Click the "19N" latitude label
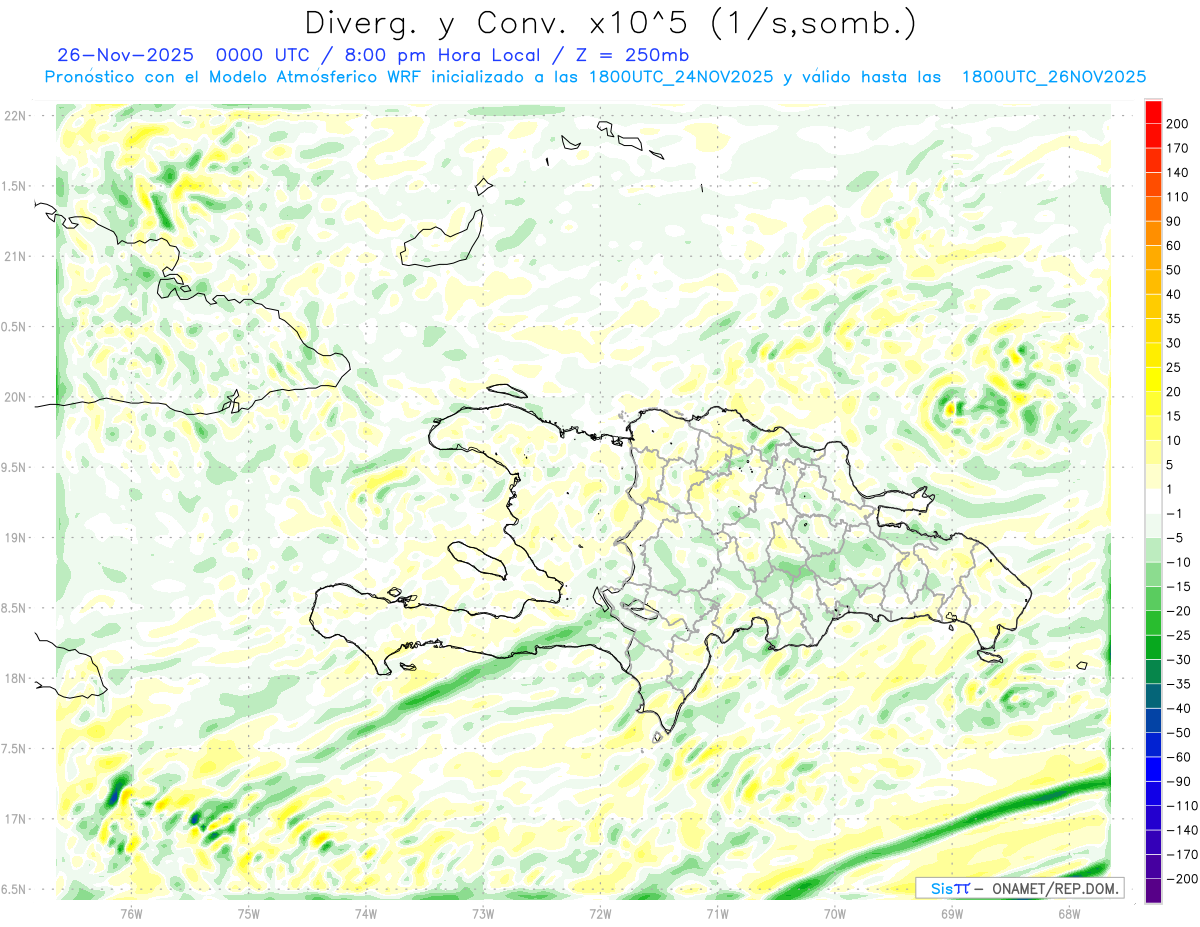Viewport: 1200px width, 927px height. point(16,538)
